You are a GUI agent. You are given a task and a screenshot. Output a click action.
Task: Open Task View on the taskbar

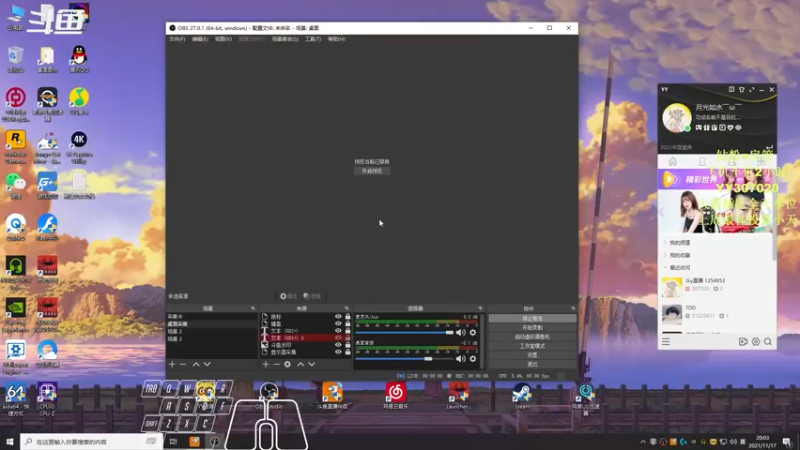[x=173, y=441]
